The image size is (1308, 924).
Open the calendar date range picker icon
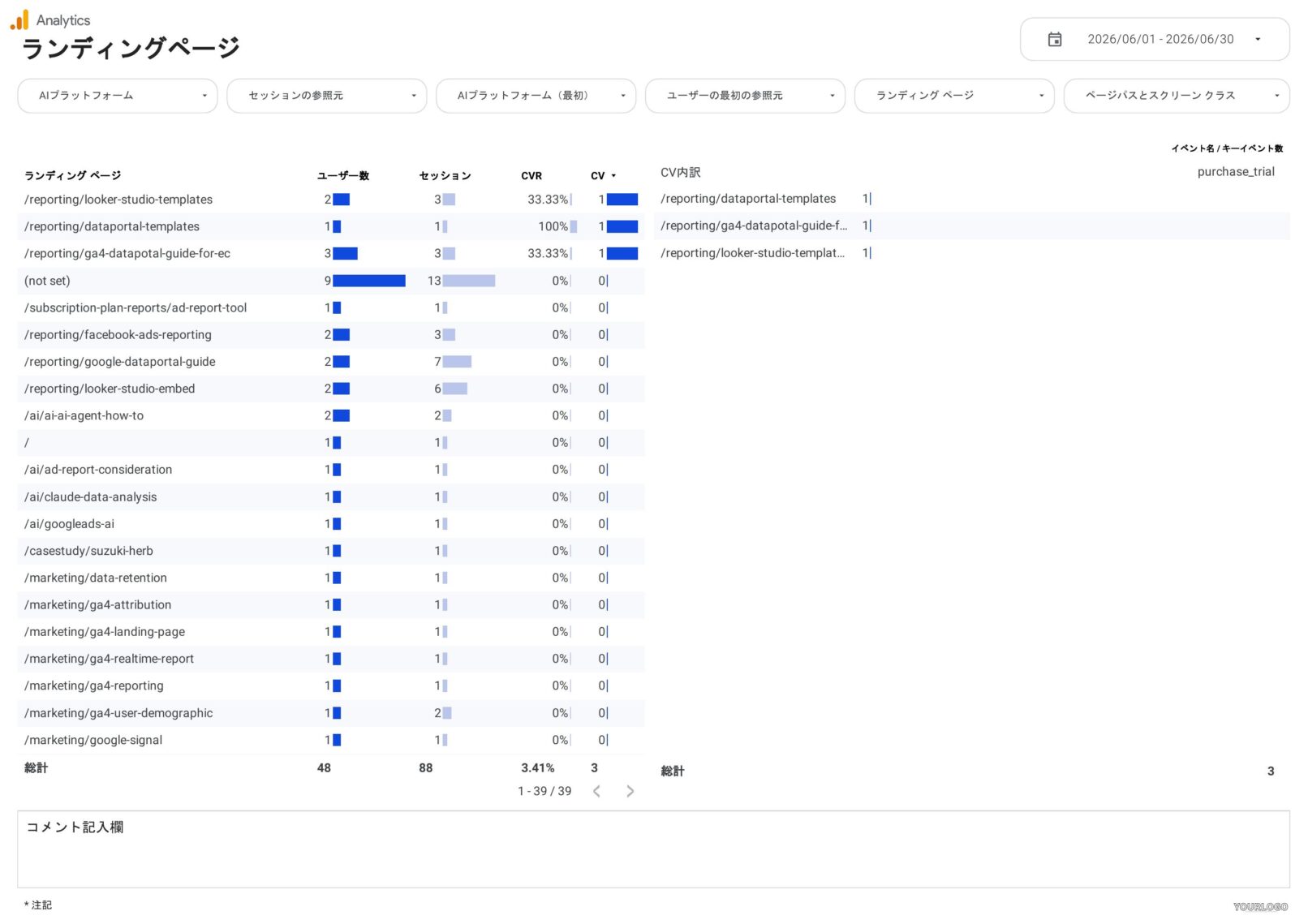(1055, 39)
